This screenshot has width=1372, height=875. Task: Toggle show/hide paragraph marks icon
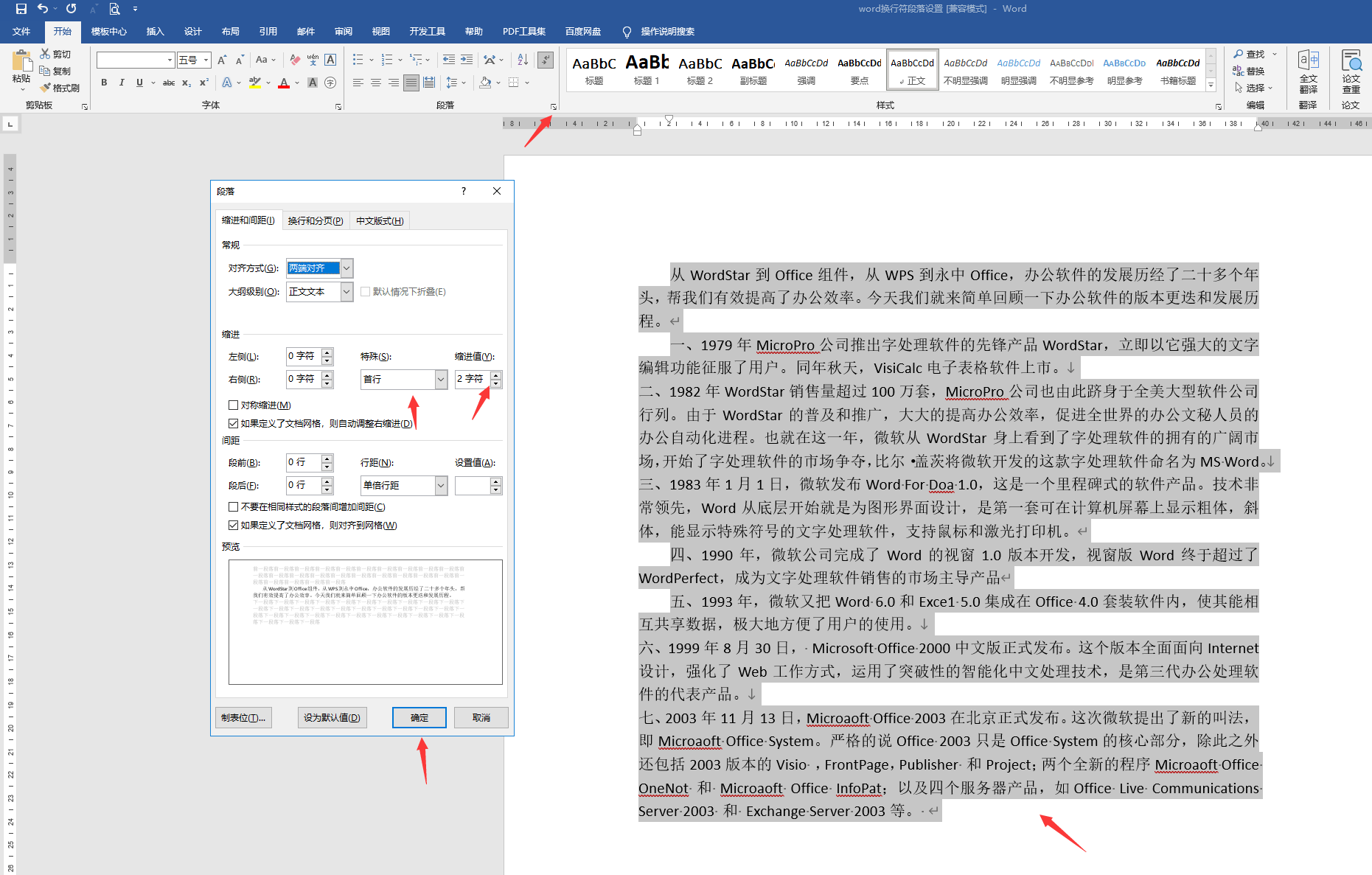(546, 60)
